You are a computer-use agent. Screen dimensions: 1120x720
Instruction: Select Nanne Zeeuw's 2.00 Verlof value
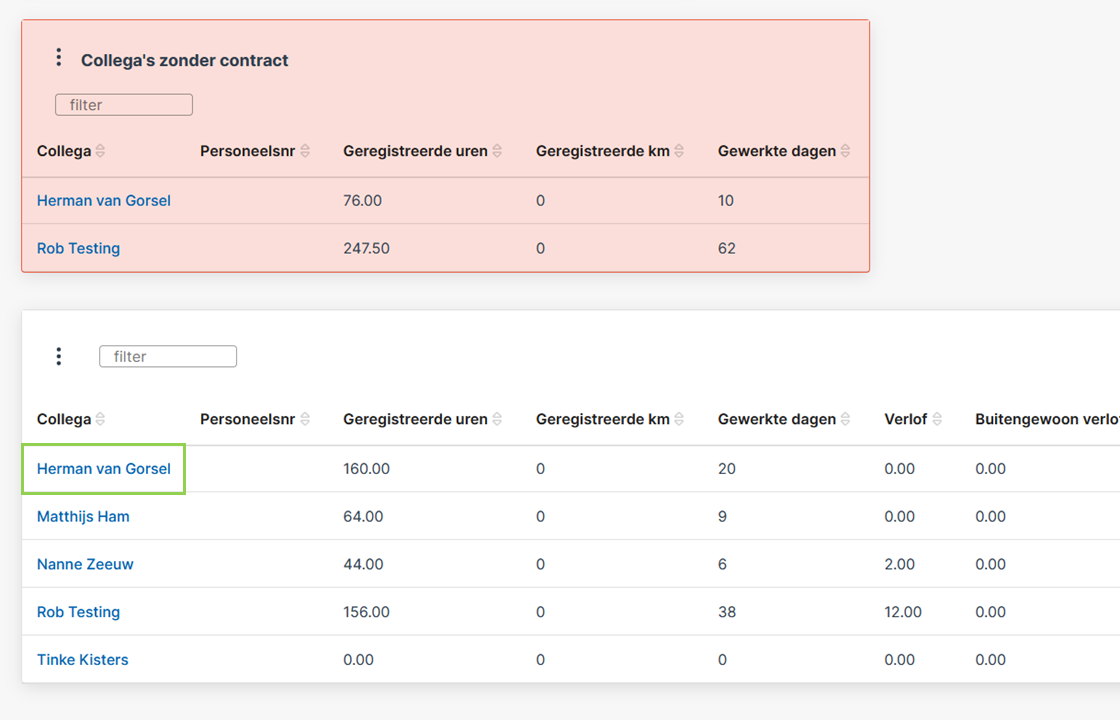[899, 564]
